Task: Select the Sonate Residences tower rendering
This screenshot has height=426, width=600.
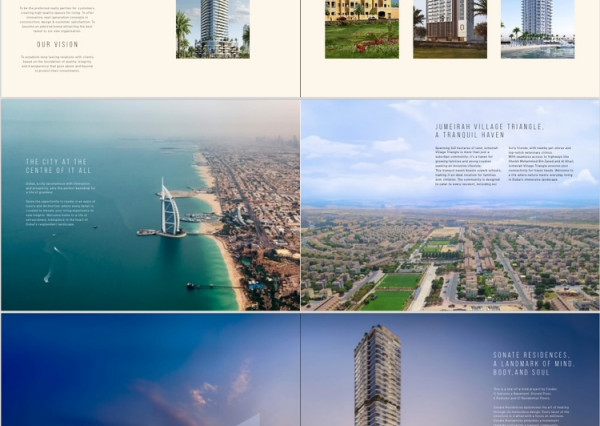Action: click(378, 375)
